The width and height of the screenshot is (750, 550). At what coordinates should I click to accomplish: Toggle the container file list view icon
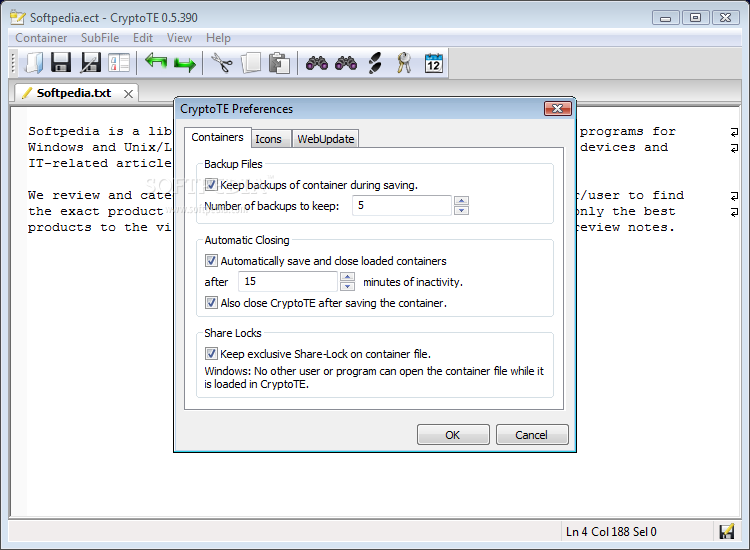pos(119,63)
